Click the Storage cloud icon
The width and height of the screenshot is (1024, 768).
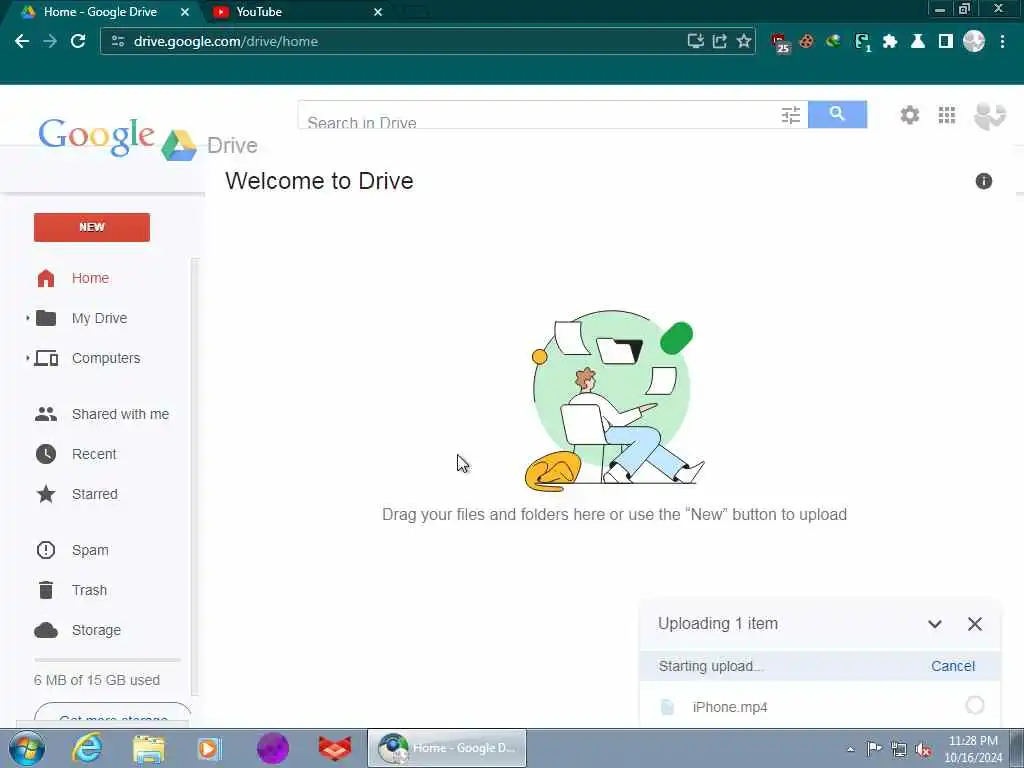coord(46,630)
